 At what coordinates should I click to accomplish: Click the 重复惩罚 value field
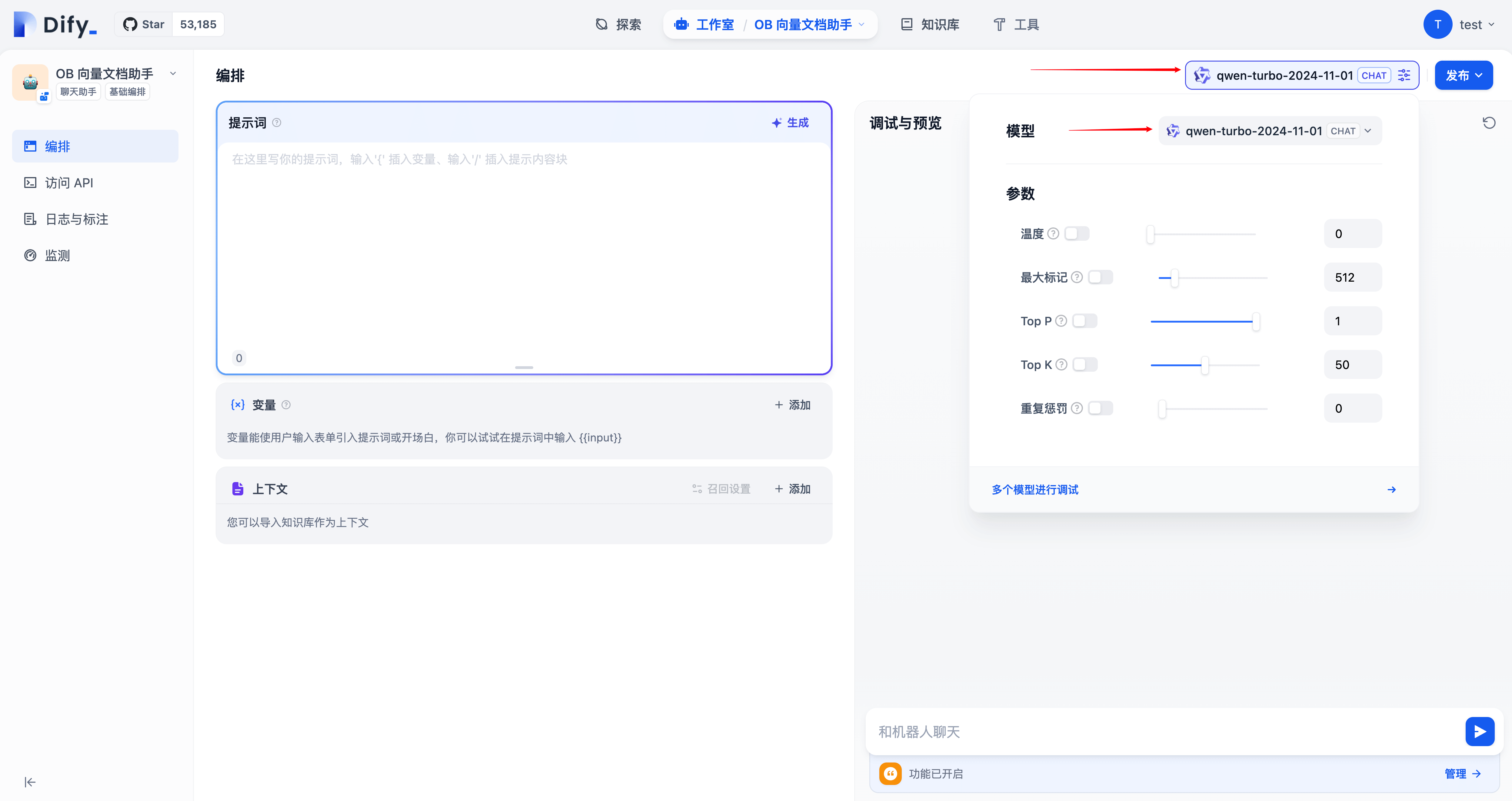[x=1352, y=408]
